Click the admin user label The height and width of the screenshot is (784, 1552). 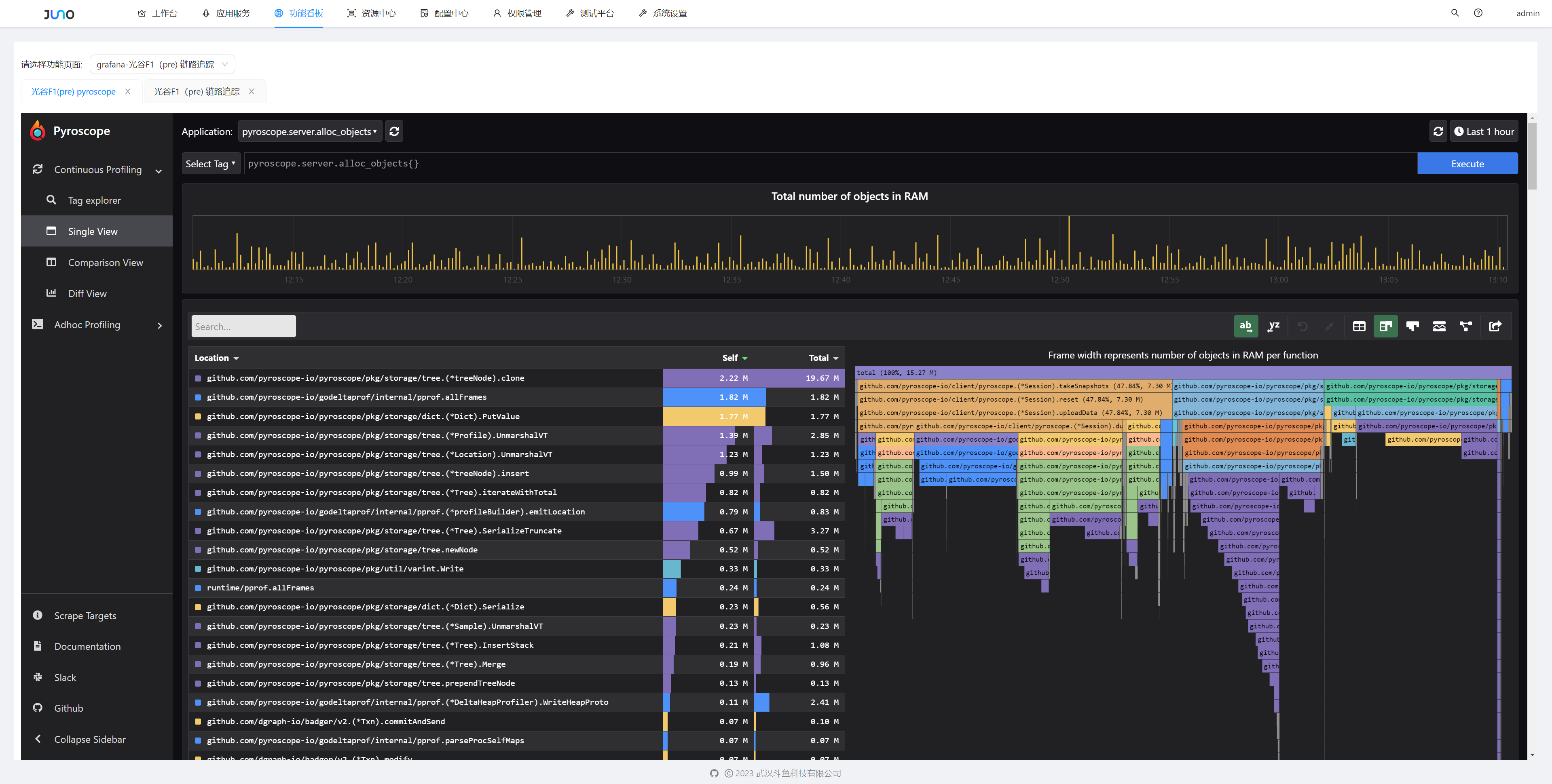[x=1527, y=13]
